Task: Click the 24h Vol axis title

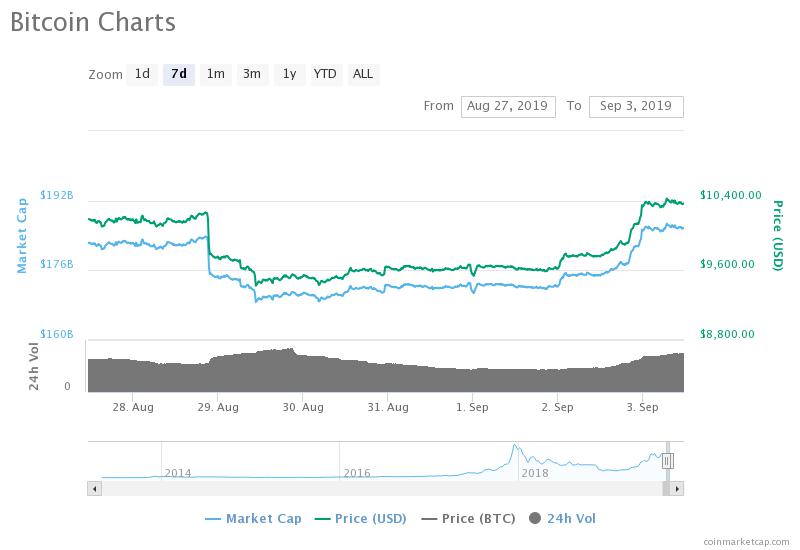Action: click(34, 367)
